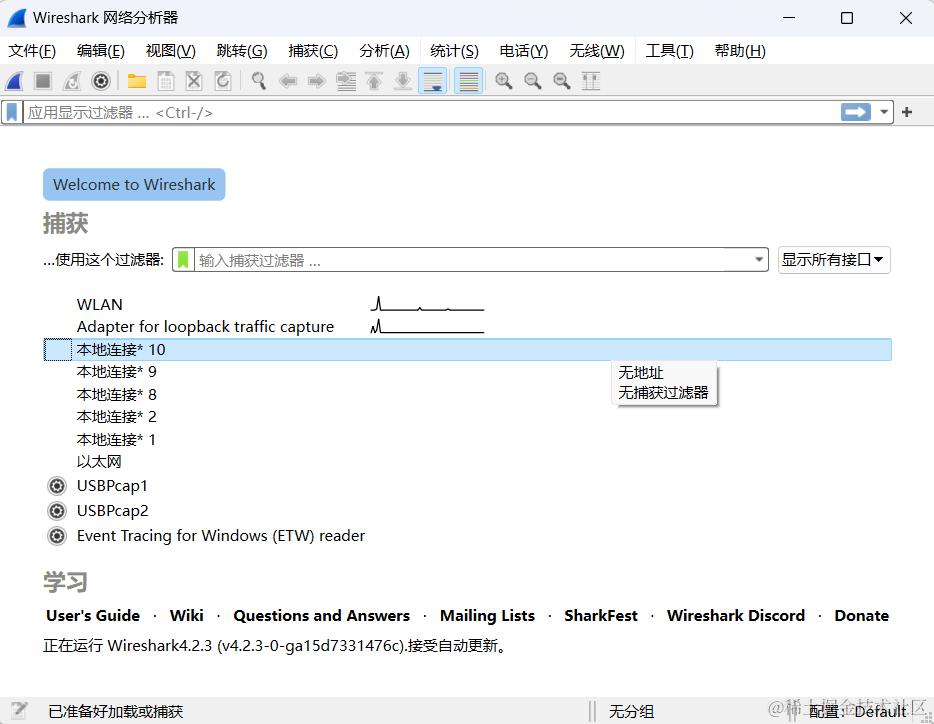Open the 捕获(C) menu
The width and height of the screenshot is (934, 724).
[313, 51]
